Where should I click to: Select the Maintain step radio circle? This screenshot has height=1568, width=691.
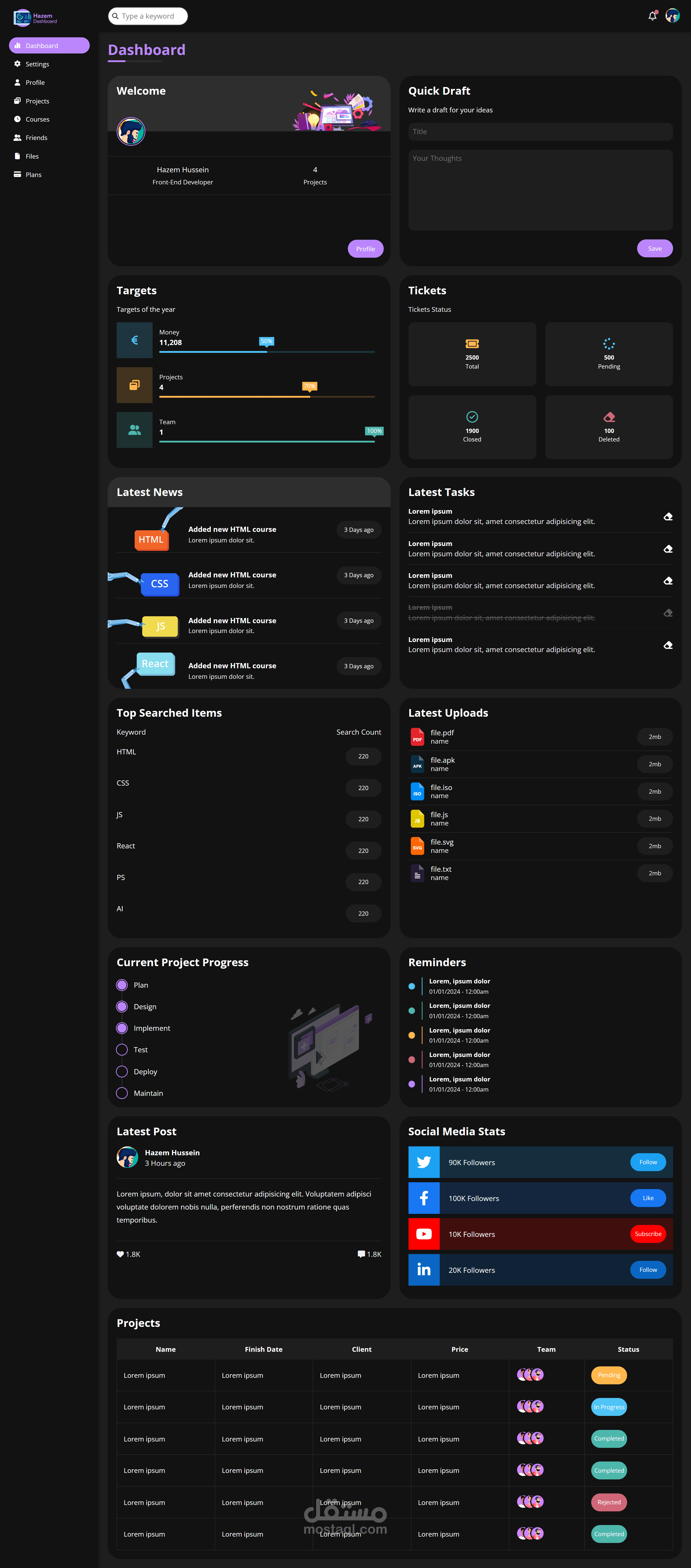pos(122,1093)
